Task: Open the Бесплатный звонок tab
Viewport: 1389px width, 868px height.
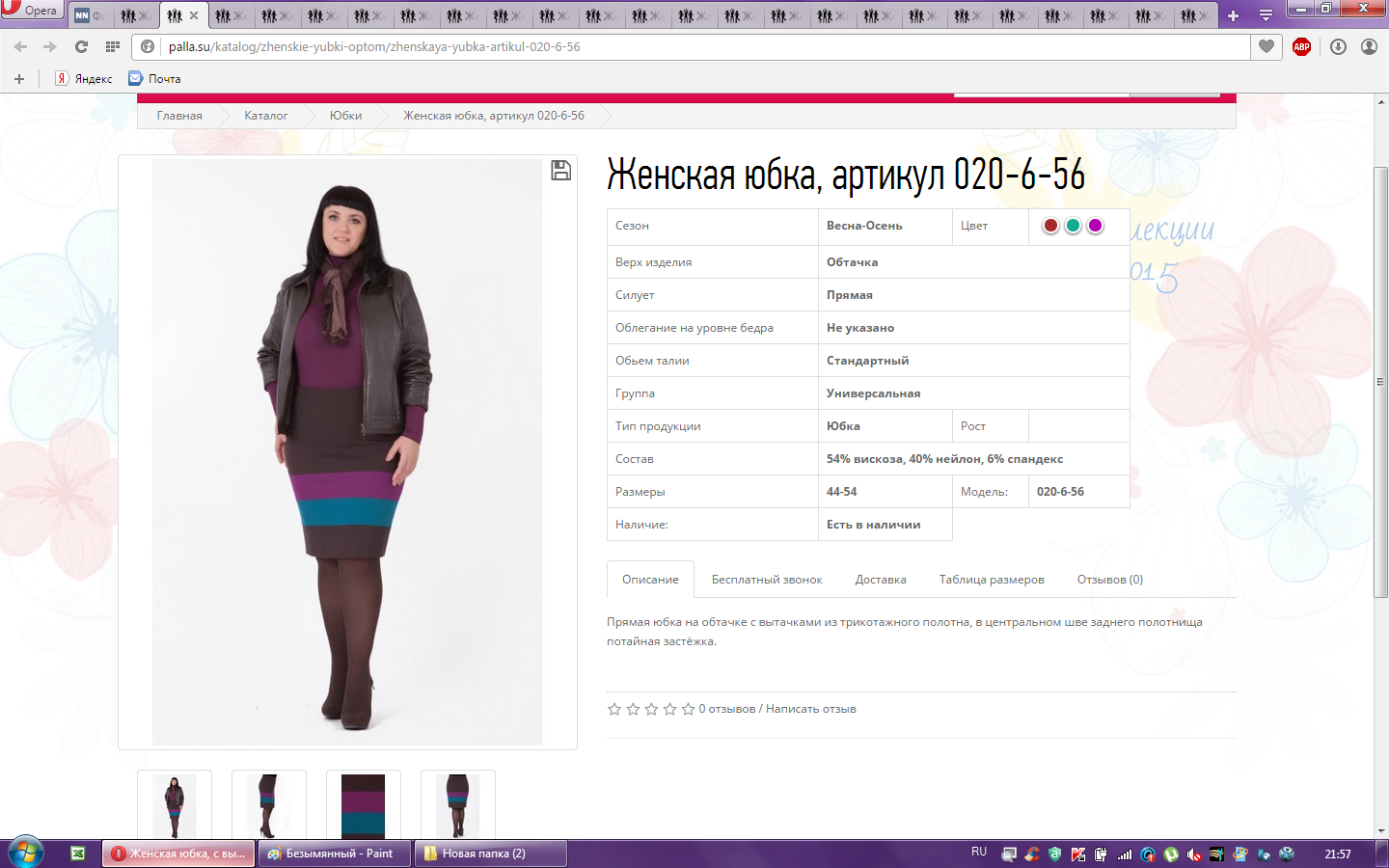Action: [766, 580]
